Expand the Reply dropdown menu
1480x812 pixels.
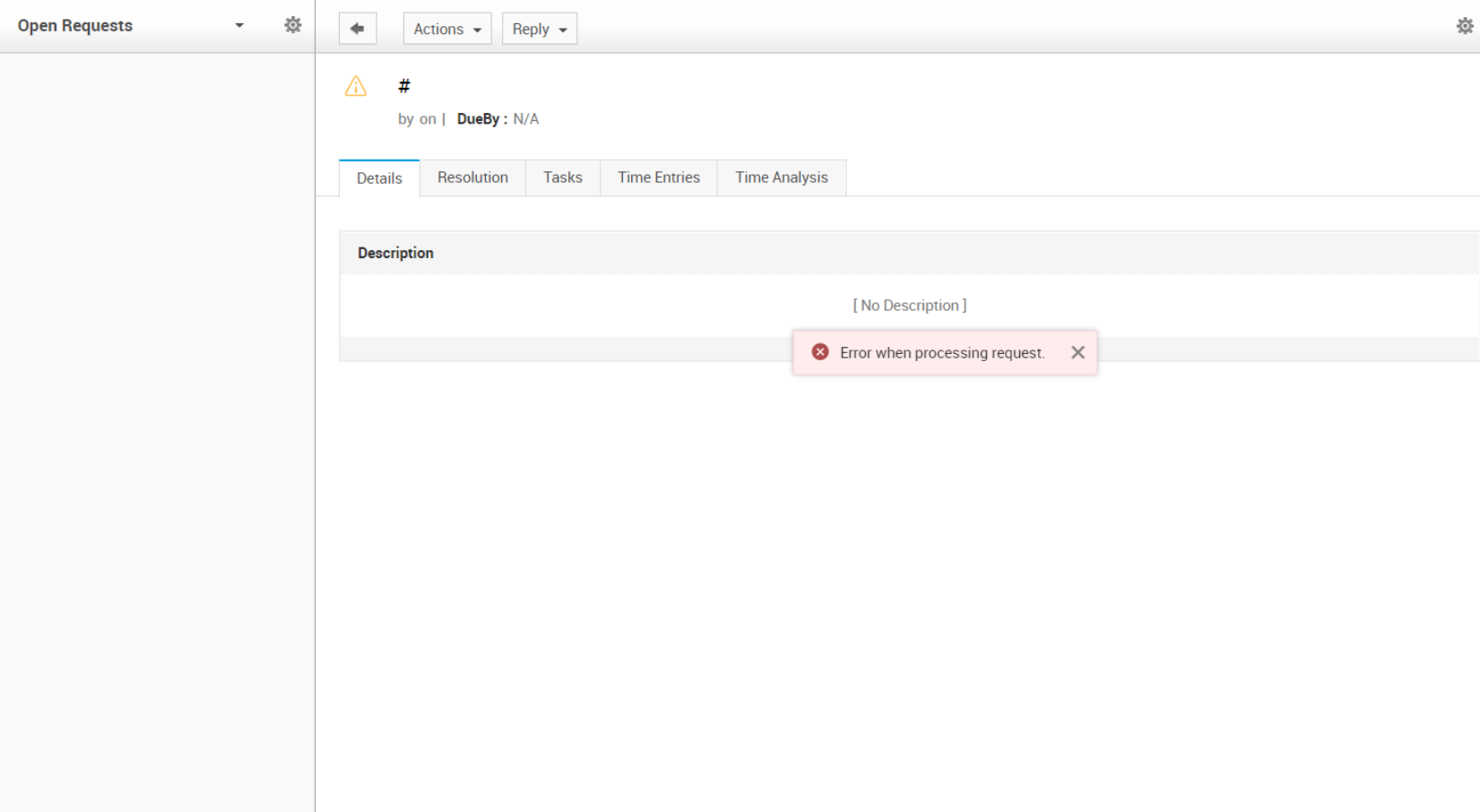pos(539,29)
